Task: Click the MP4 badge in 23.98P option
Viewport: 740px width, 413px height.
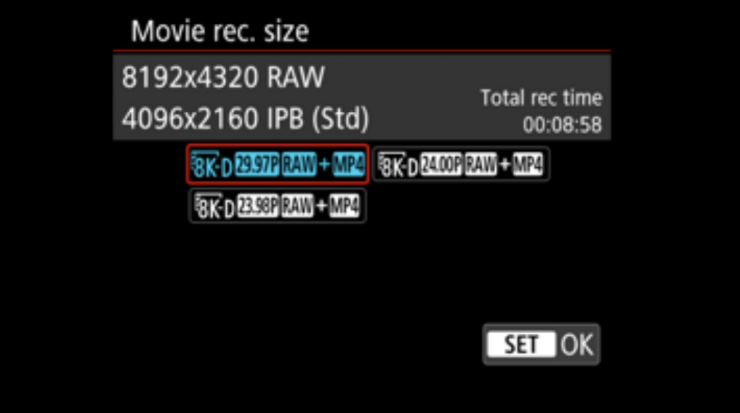Action: pyautogui.click(x=345, y=206)
